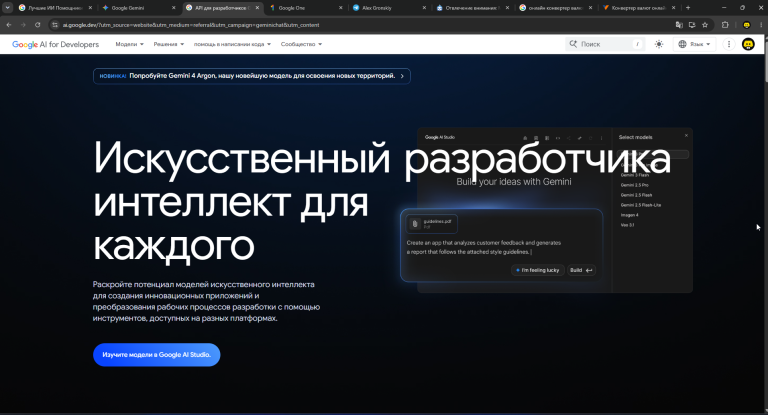
Task: Bookmark this page with the star icon
Action: coord(705,24)
